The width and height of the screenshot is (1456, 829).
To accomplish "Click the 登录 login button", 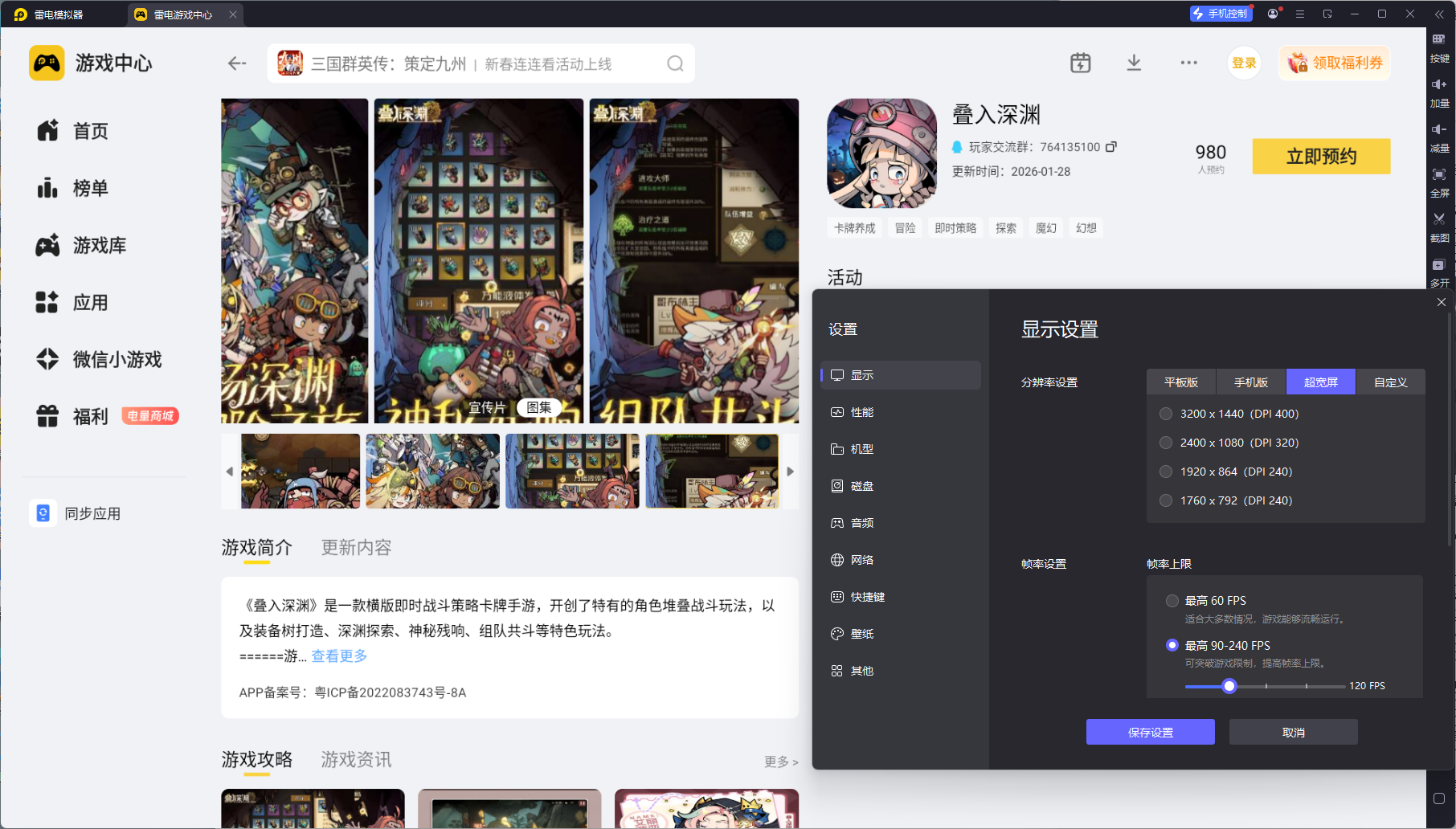I will pos(1244,63).
